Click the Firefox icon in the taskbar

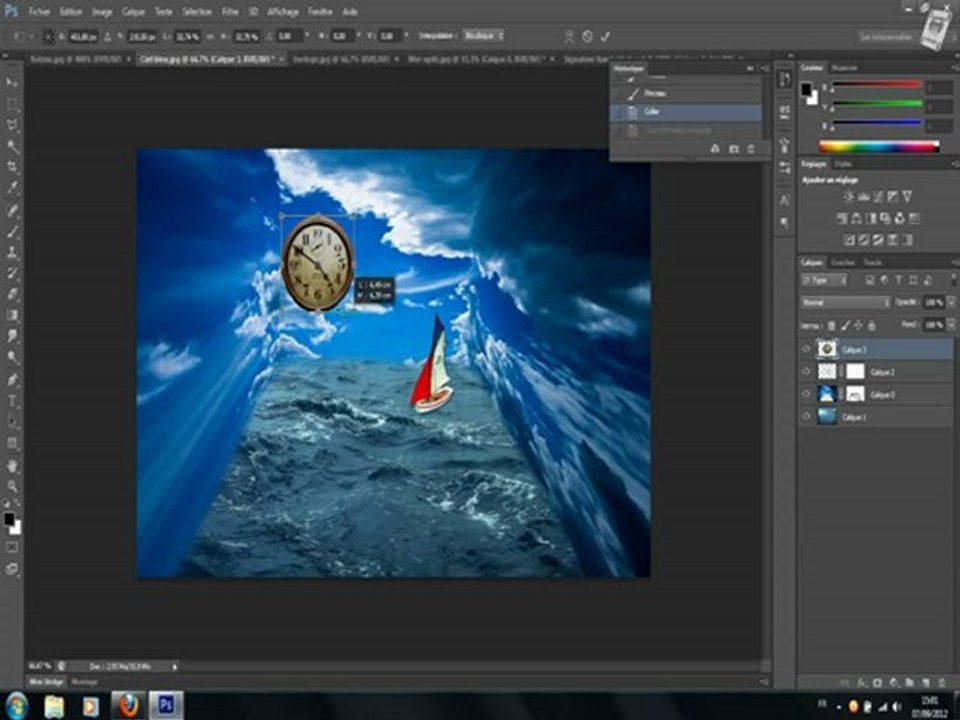[x=128, y=706]
